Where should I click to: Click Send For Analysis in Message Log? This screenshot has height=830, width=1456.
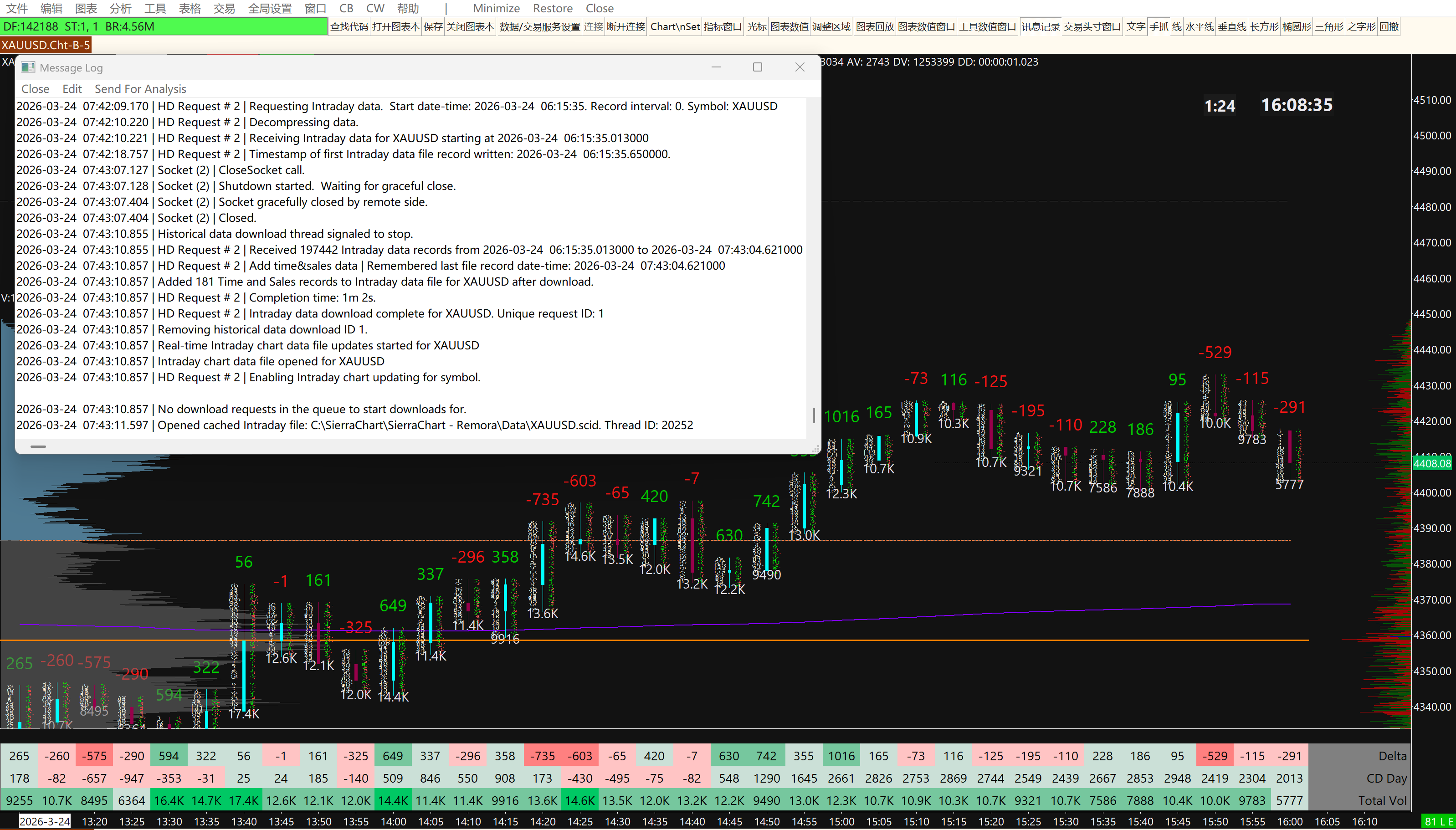click(140, 89)
